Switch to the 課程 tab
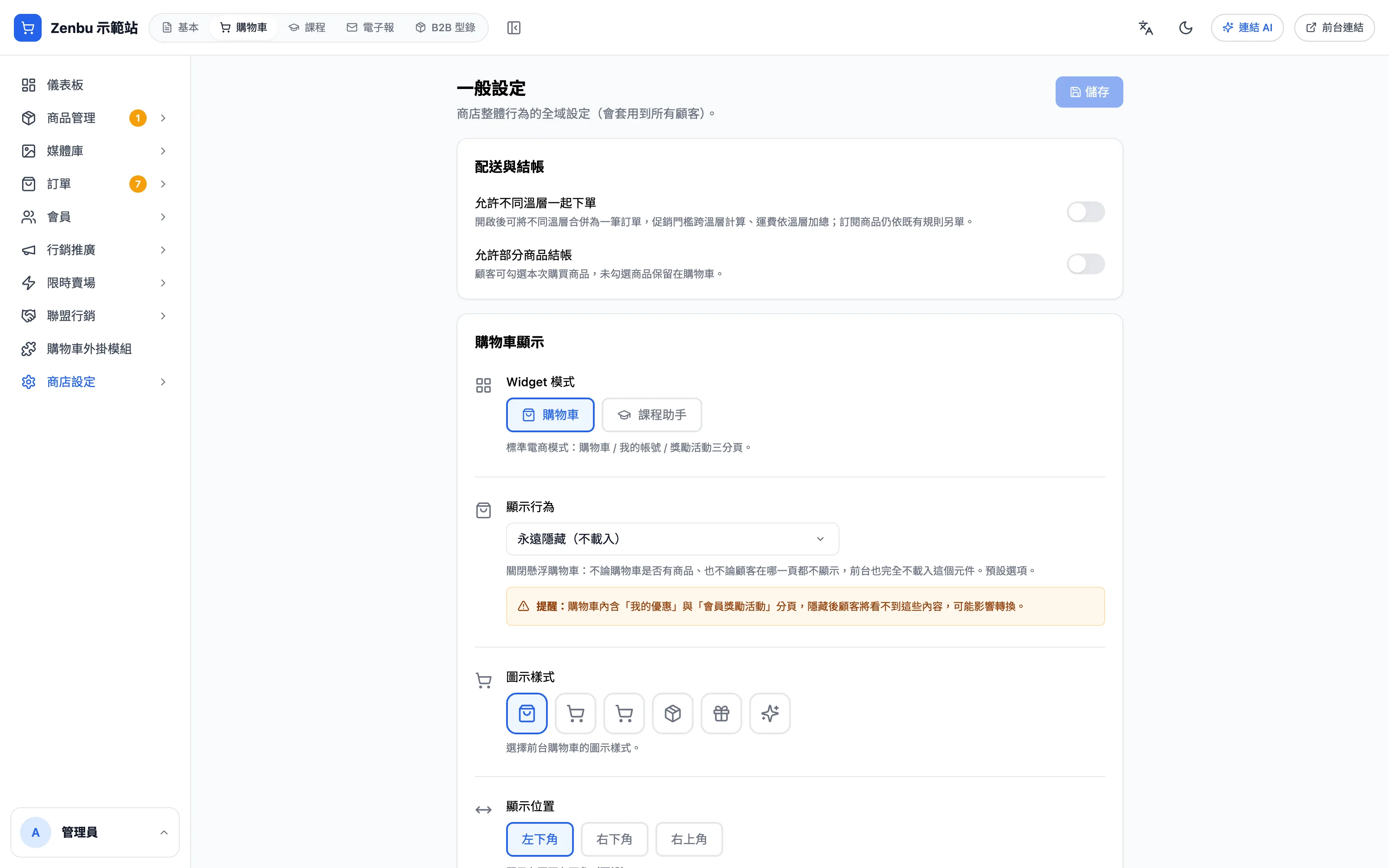Image resolution: width=1389 pixels, height=868 pixels. (x=307, y=27)
